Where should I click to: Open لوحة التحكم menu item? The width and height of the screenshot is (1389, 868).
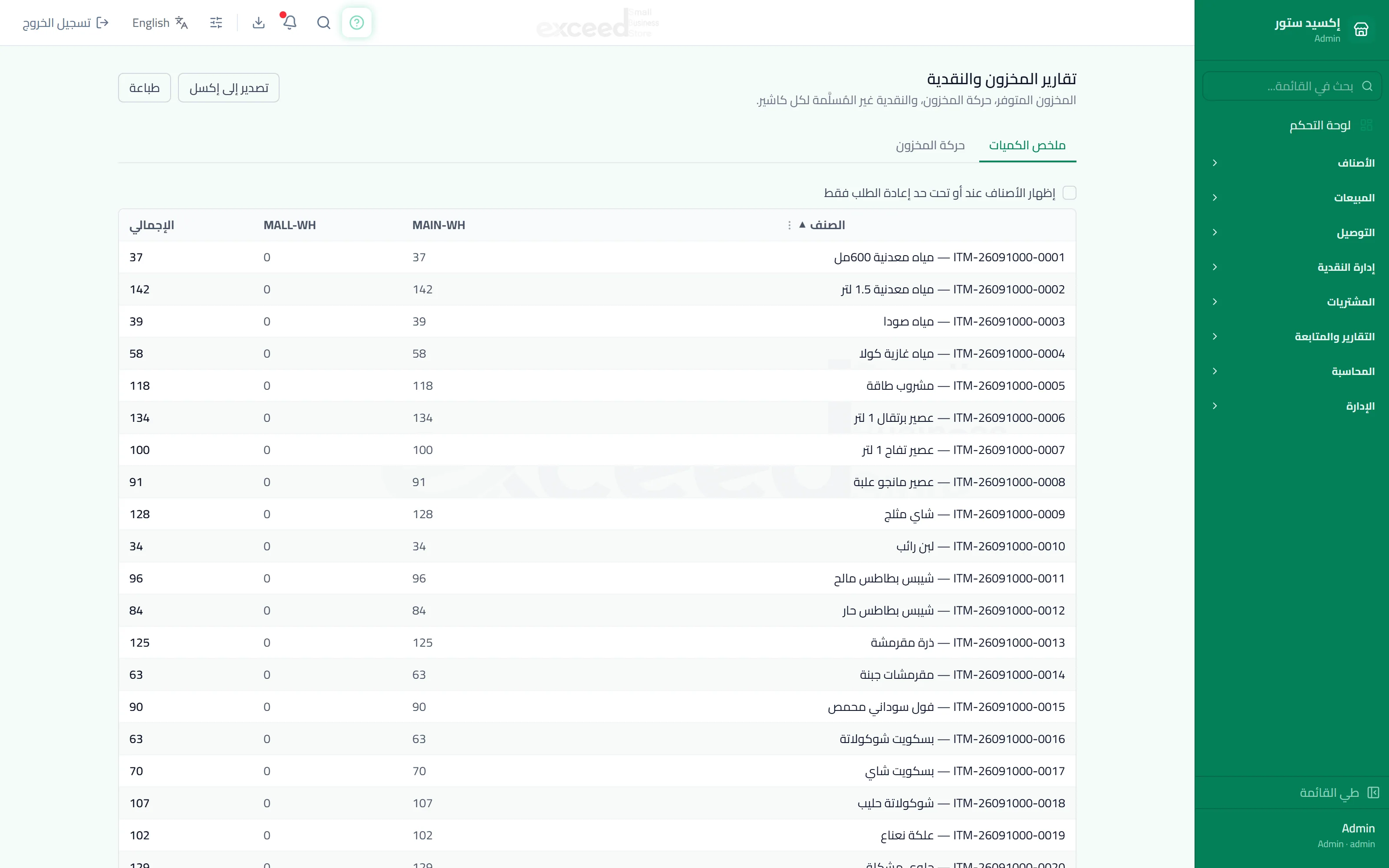click(x=1291, y=125)
